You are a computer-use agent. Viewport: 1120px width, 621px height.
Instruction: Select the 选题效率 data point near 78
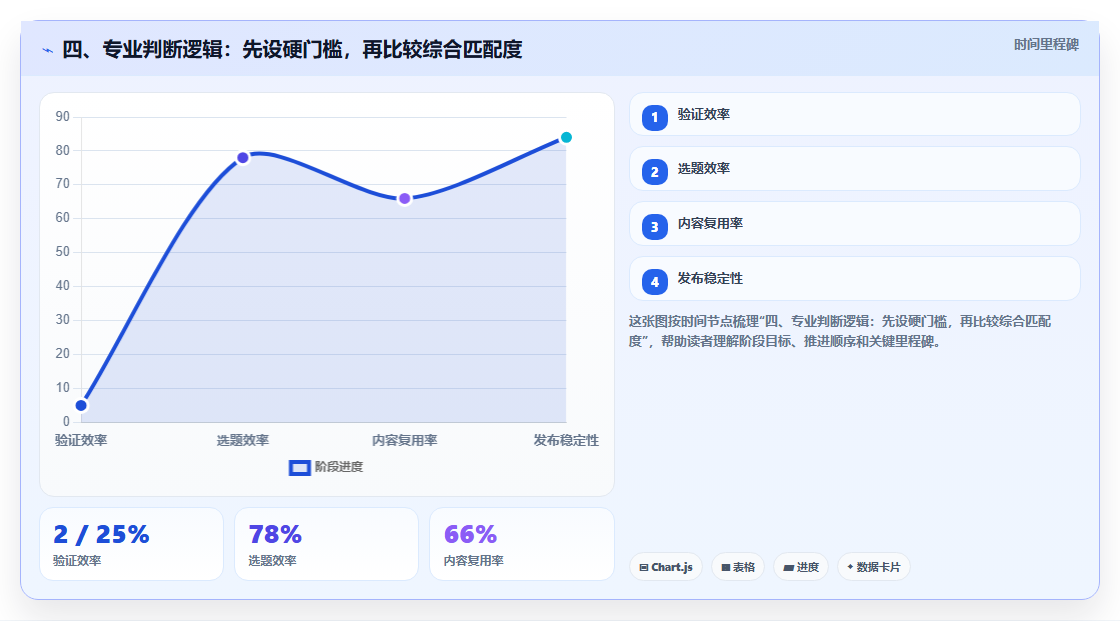(243, 158)
